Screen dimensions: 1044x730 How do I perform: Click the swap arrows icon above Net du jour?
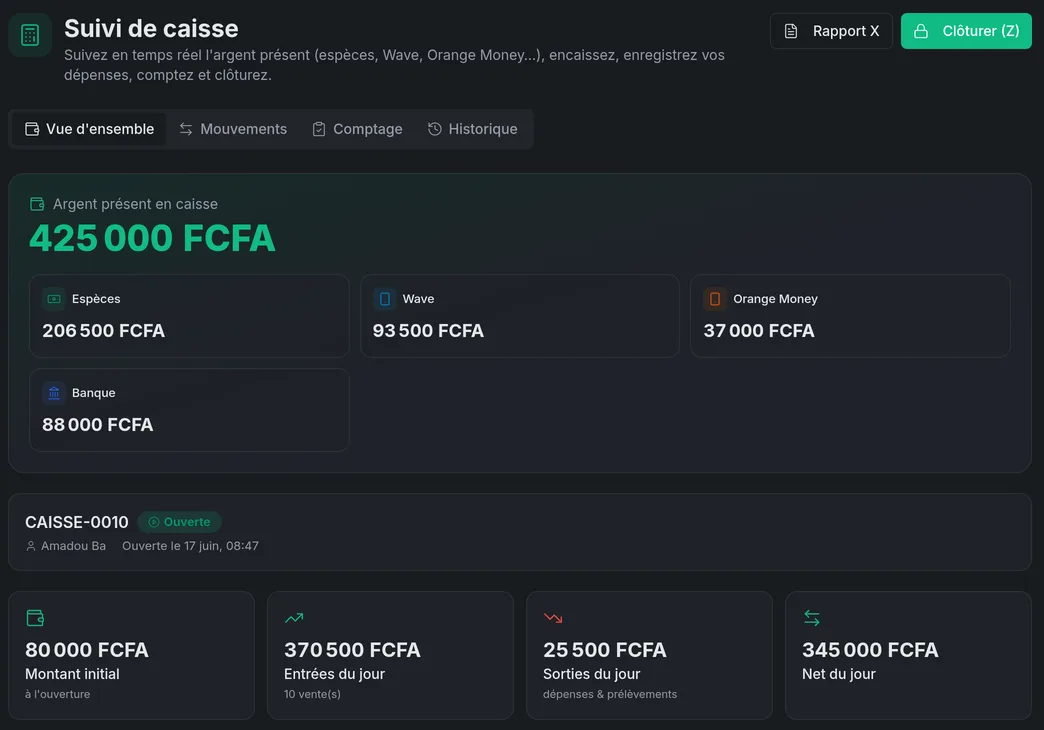click(x=812, y=618)
